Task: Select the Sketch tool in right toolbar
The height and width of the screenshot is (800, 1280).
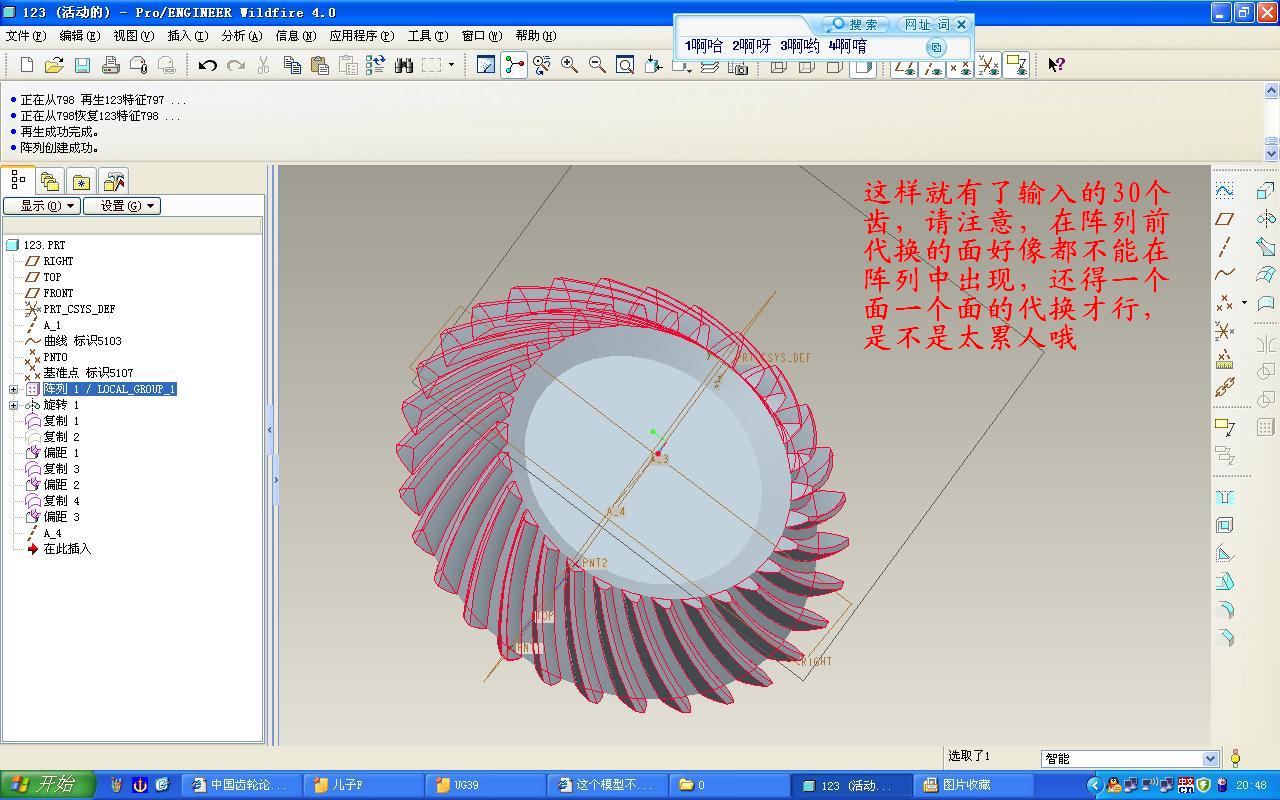Action: coord(1224,190)
